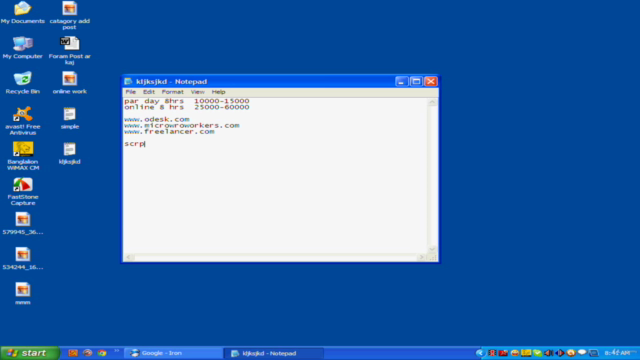640x360 pixels.
Task: Open the Format menu in Notepad
Action: (x=172, y=92)
